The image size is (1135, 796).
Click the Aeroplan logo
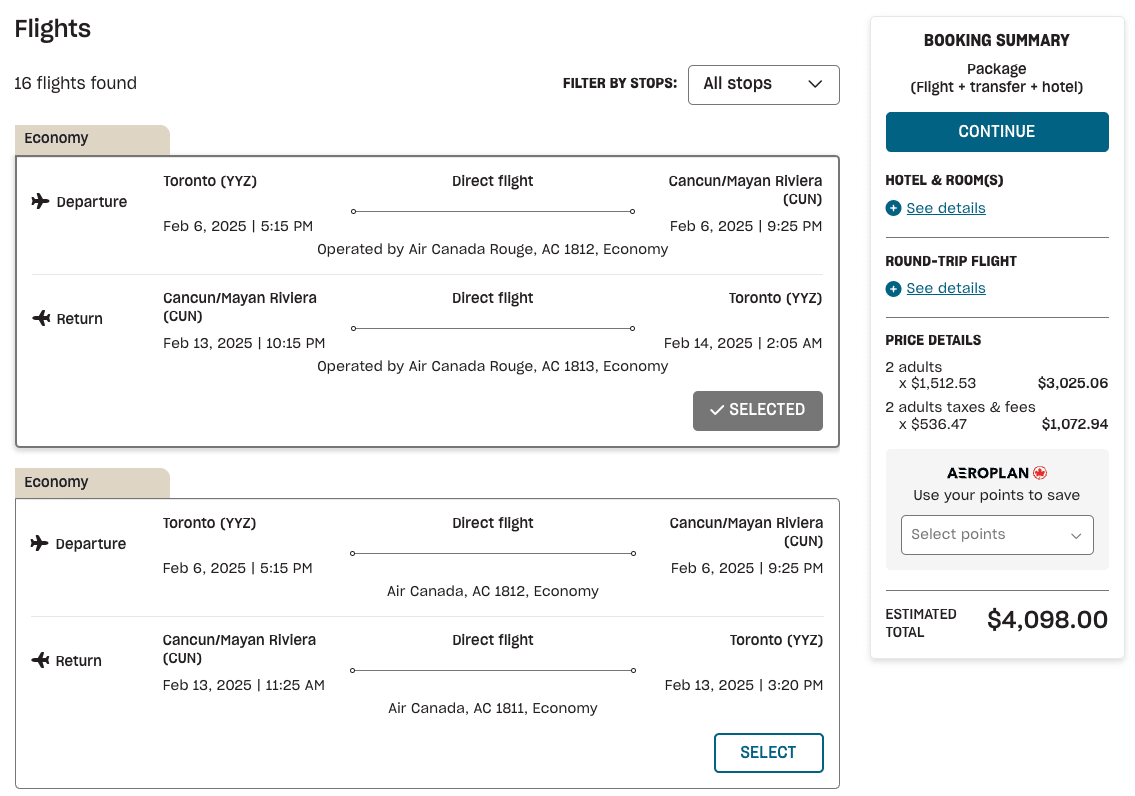tap(996, 473)
